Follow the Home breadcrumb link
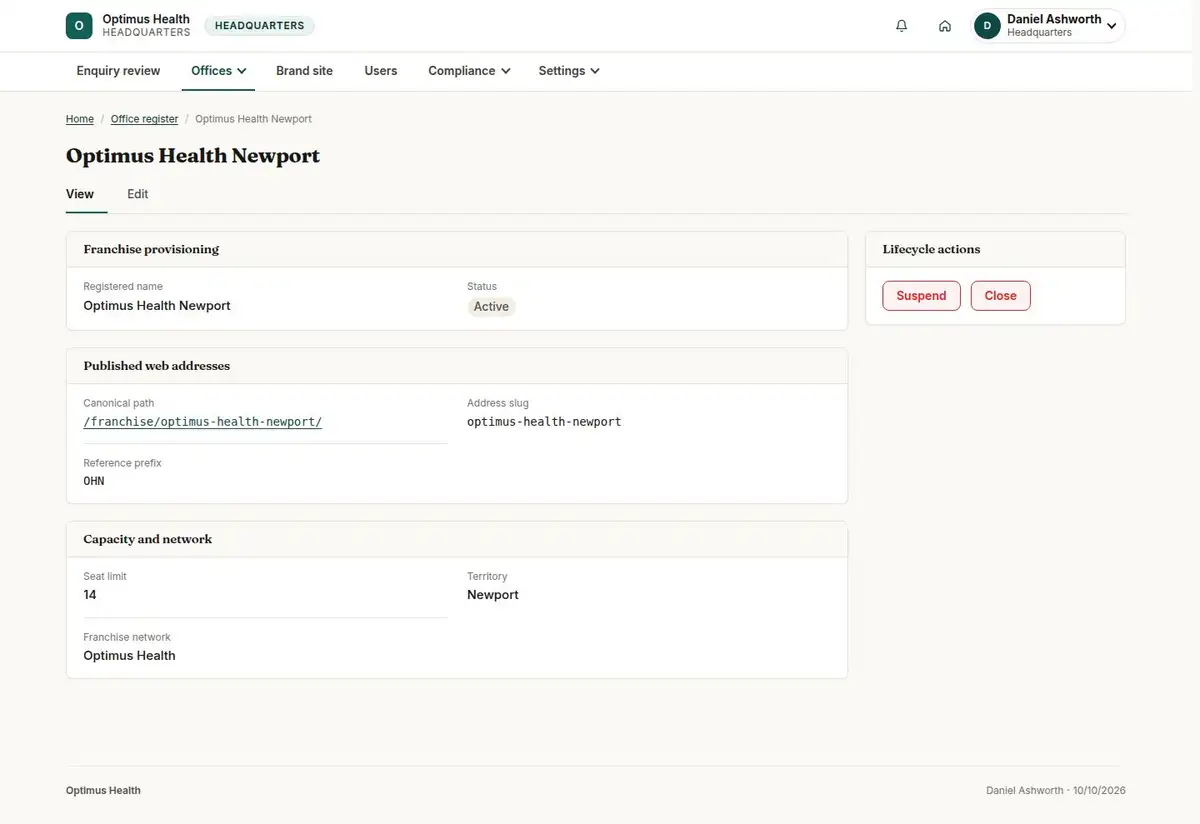The width and height of the screenshot is (1200, 824). [80, 119]
